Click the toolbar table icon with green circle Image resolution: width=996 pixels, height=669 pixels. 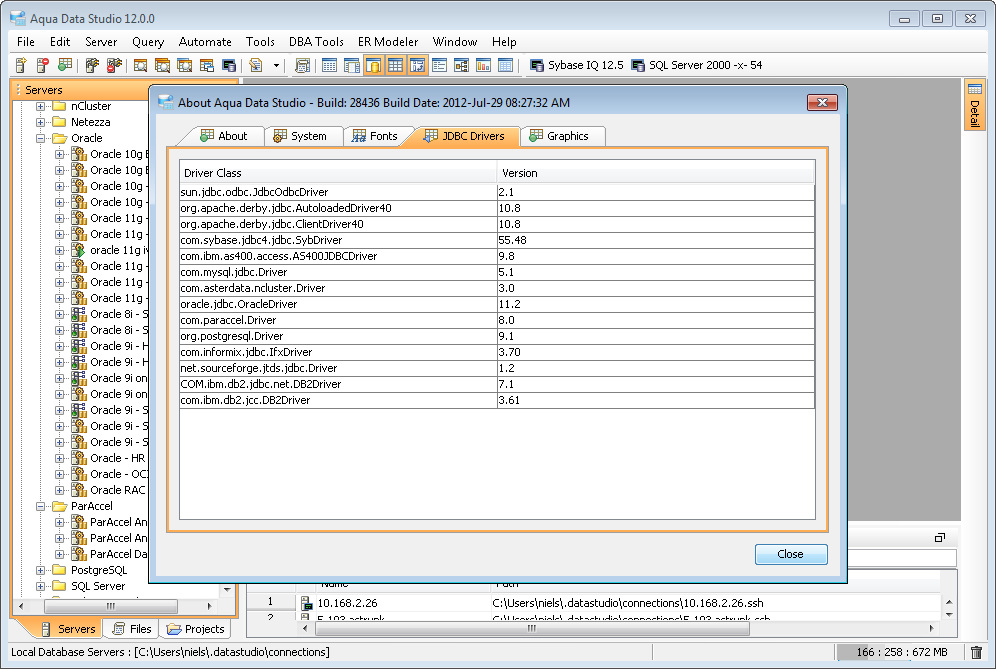click(65, 65)
